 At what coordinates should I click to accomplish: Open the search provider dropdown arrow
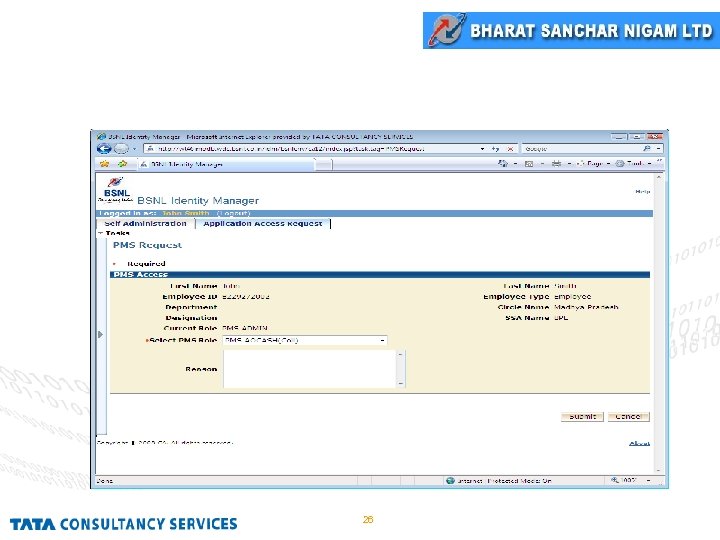tap(658, 149)
